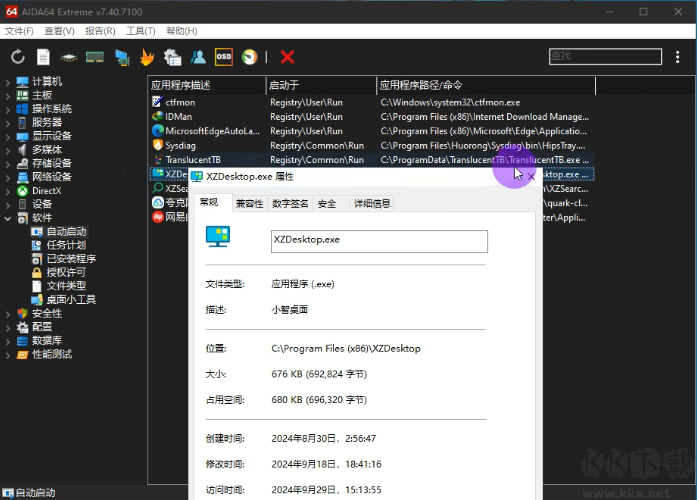Screen dimensions: 697x500
Task: Expand the 显示设备 tree node
Action: [x=8, y=136]
